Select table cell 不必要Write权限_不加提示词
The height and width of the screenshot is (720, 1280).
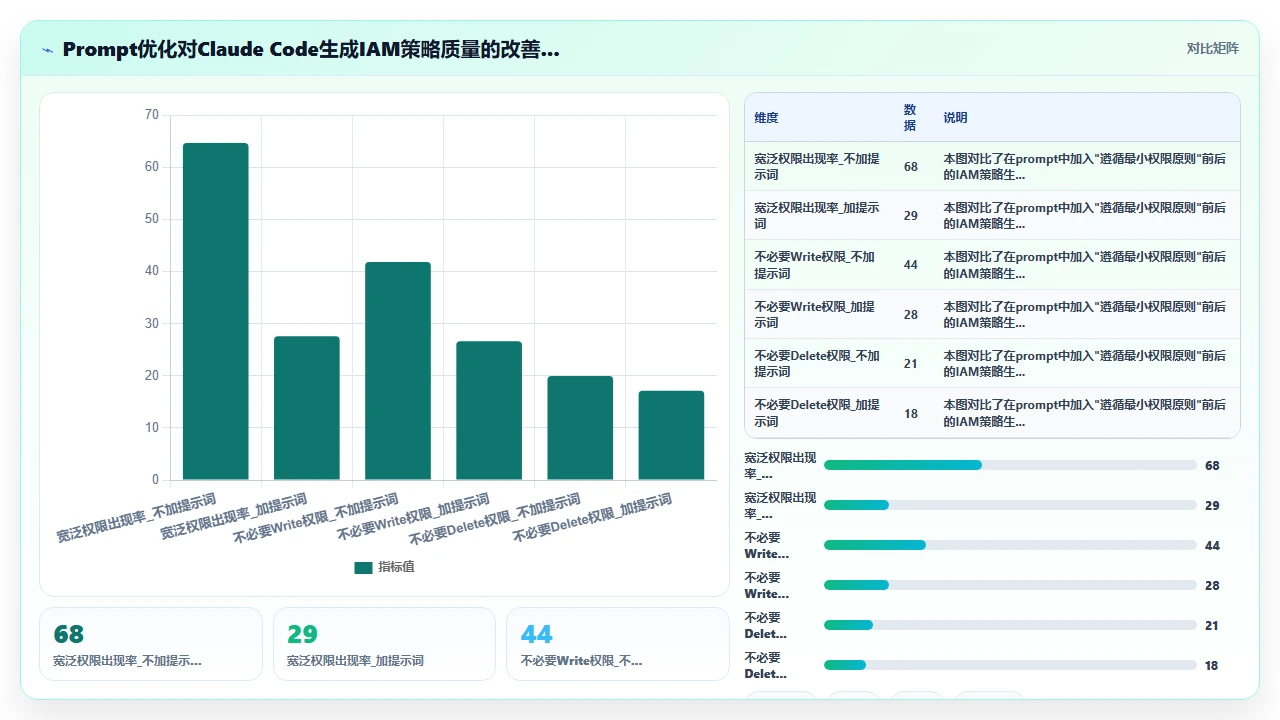pyautogui.click(x=818, y=265)
